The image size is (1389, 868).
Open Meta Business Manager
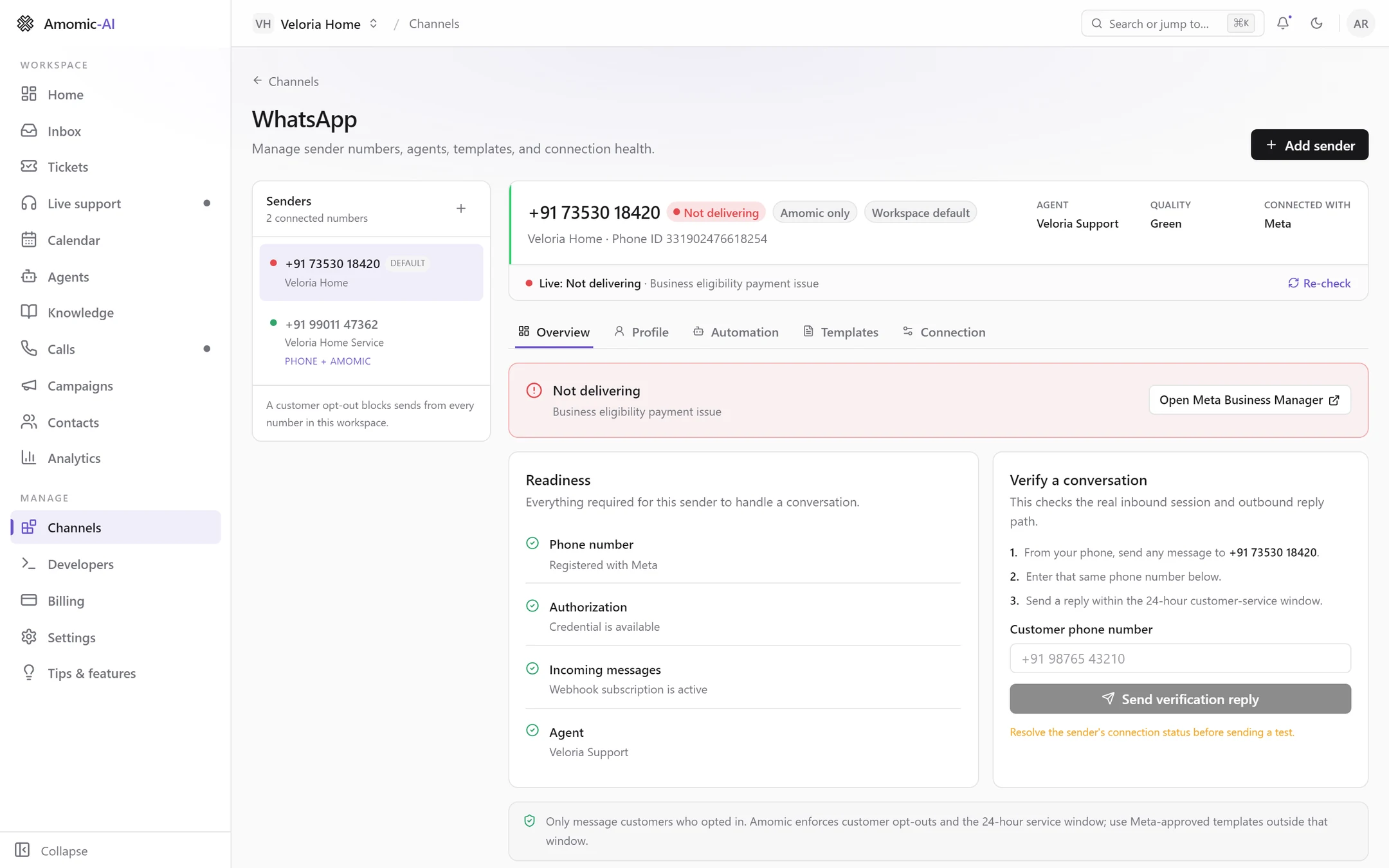click(1249, 400)
